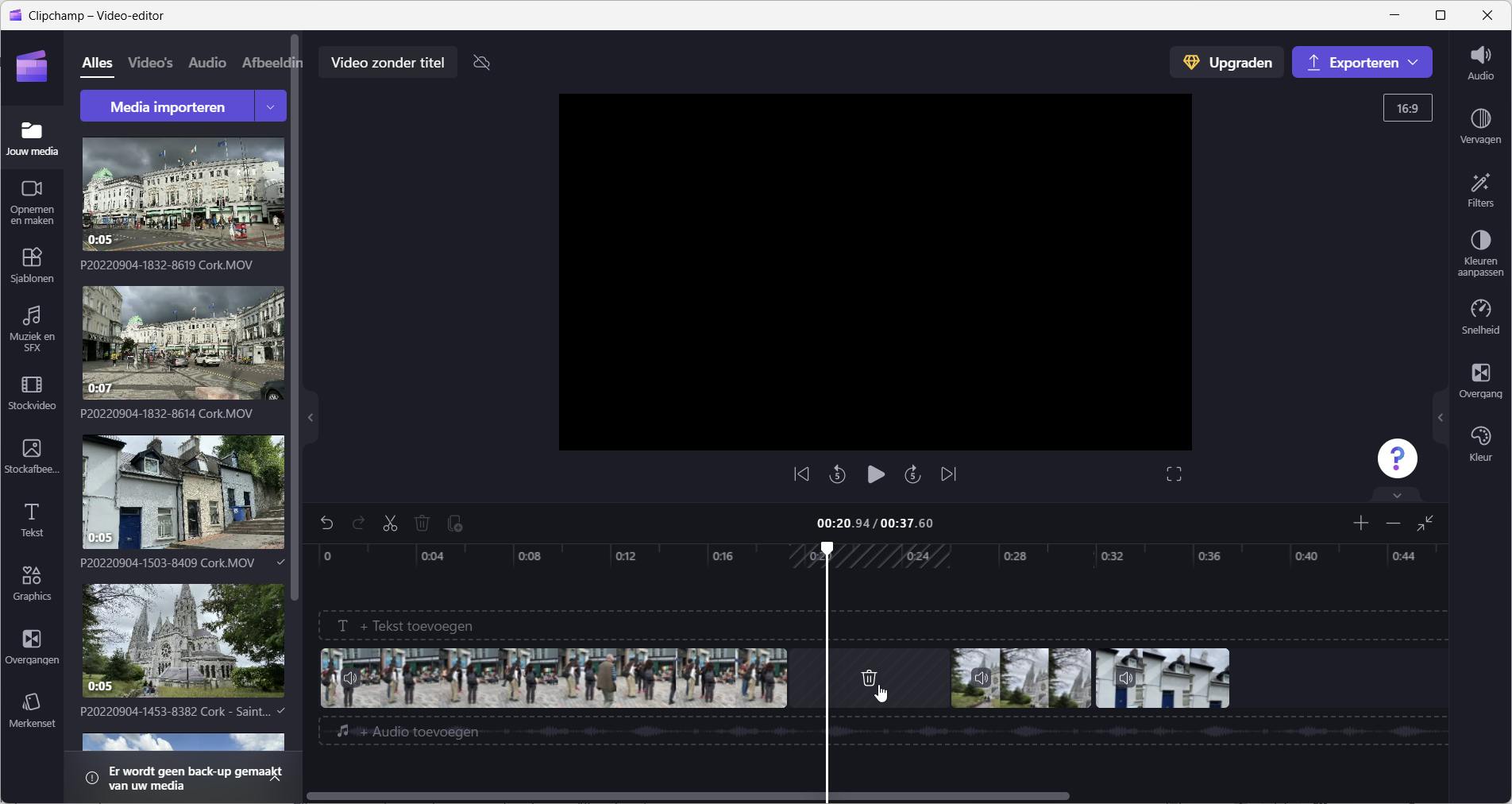This screenshot has width=1512, height=804.
Task: Open the 16:9 aspect ratio selector
Action: [1407, 108]
